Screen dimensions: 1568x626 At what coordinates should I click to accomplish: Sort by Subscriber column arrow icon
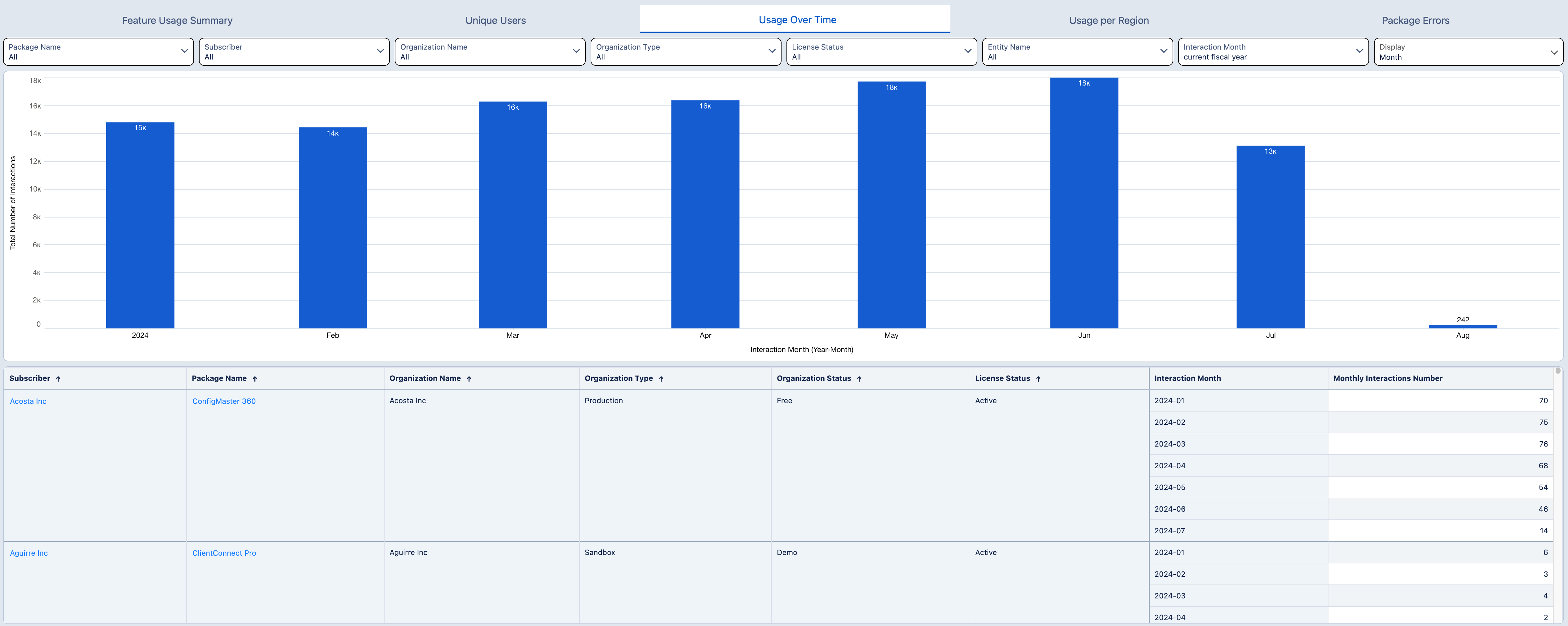(x=58, y=379)
